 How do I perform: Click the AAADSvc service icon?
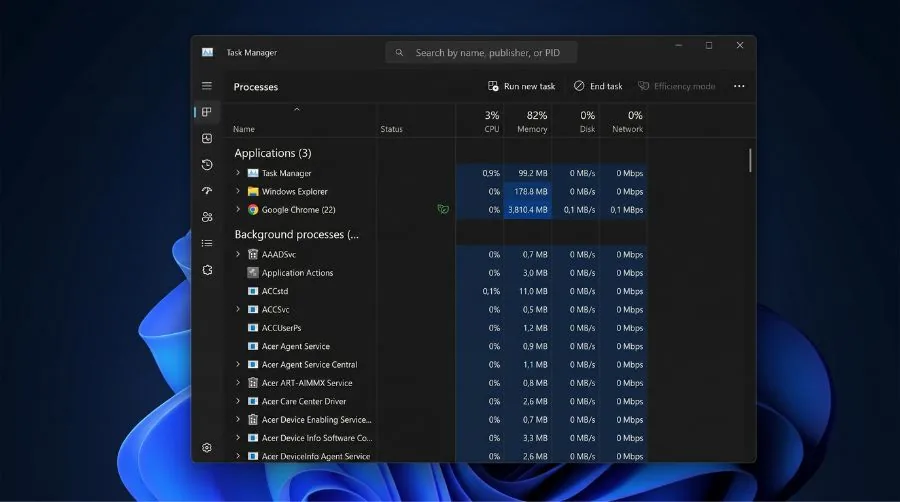(253, 254)
